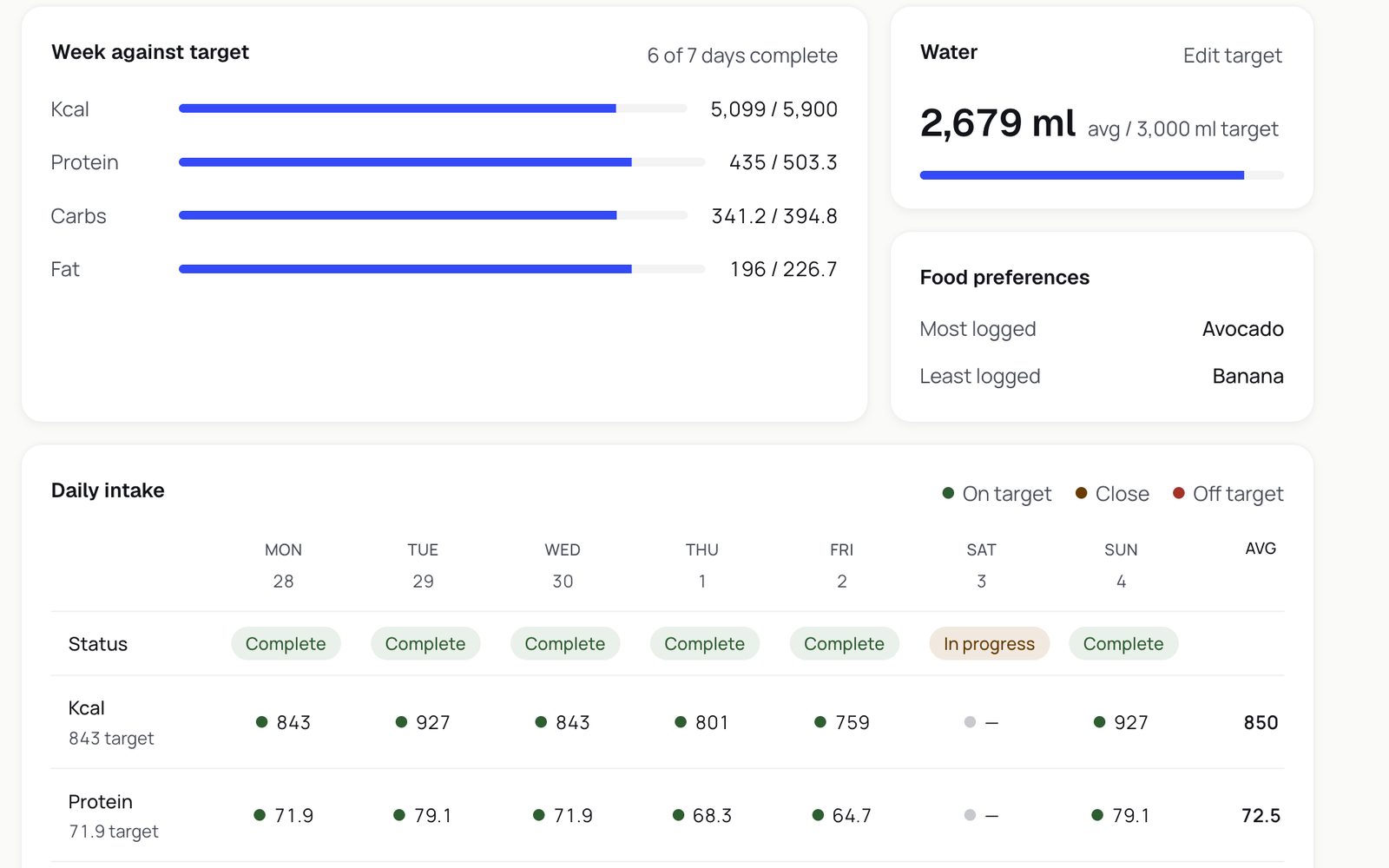
Task: Click Tuesday's Complete status badge
Action: [x=425, y=644]
